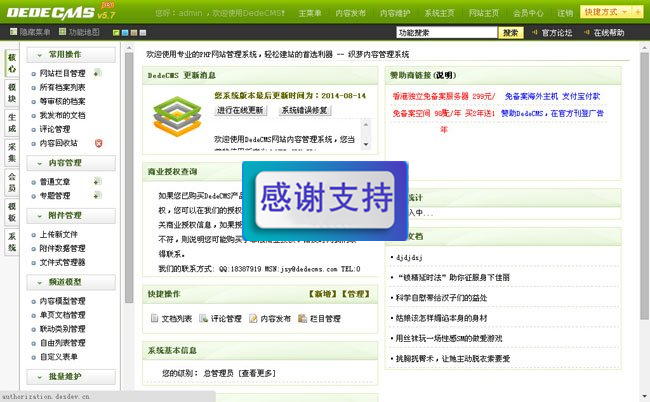
Task: Switch to the 系统 side tab
Action: point(12,242)
